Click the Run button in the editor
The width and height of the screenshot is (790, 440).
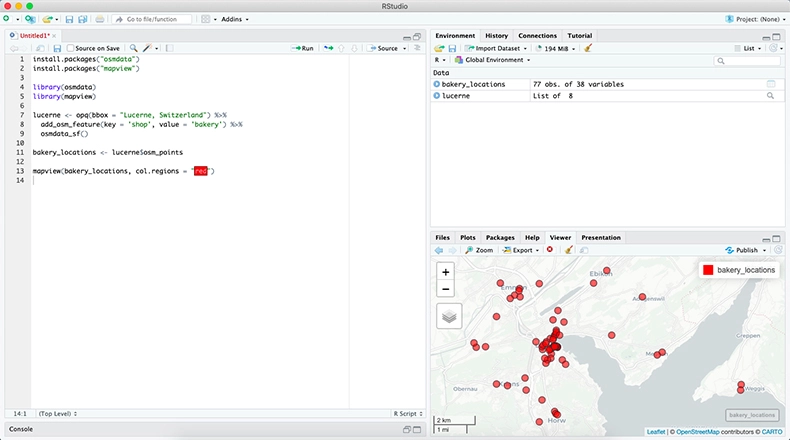click(302, 48)
